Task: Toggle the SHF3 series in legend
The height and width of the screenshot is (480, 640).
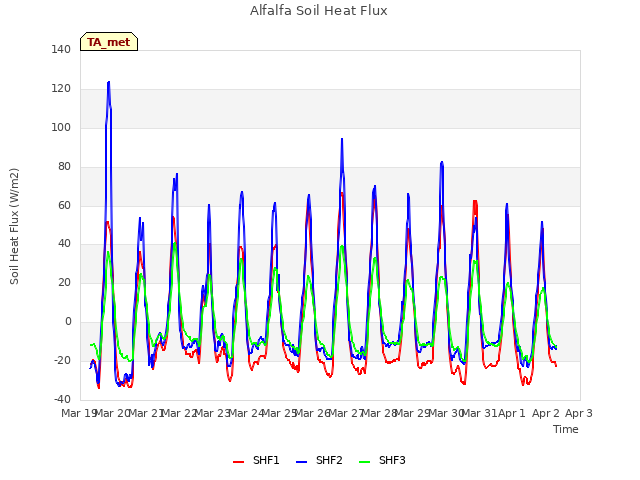Action: [382, 460]
